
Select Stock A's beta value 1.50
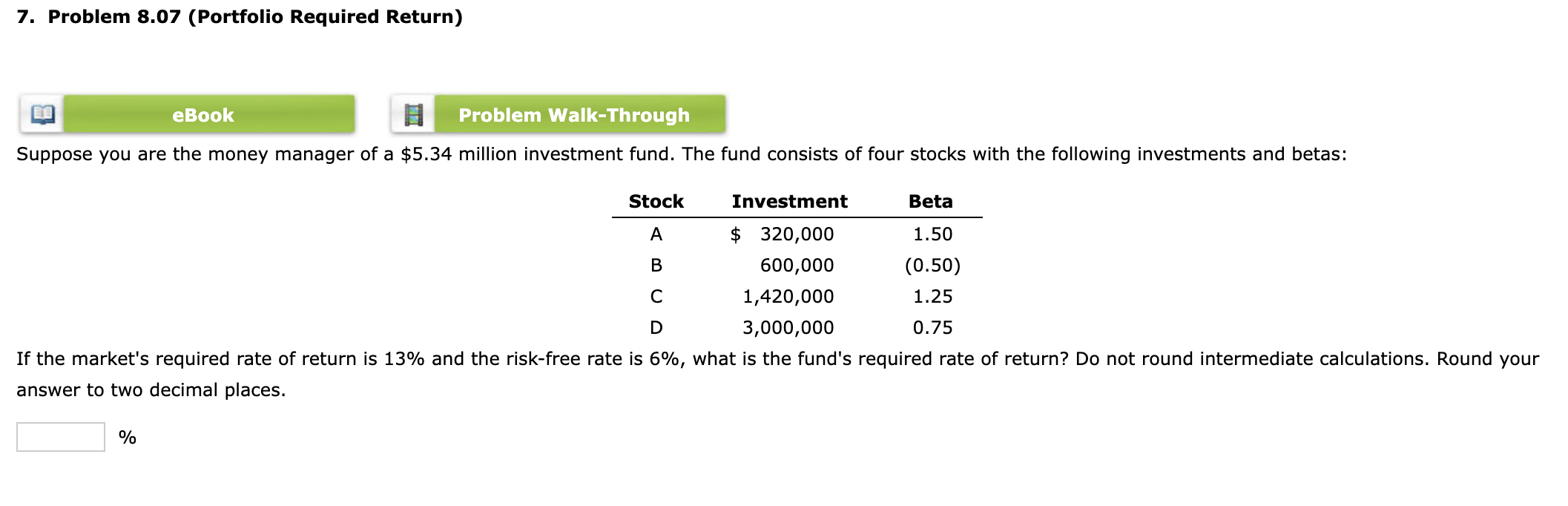[x=932, y=234]
